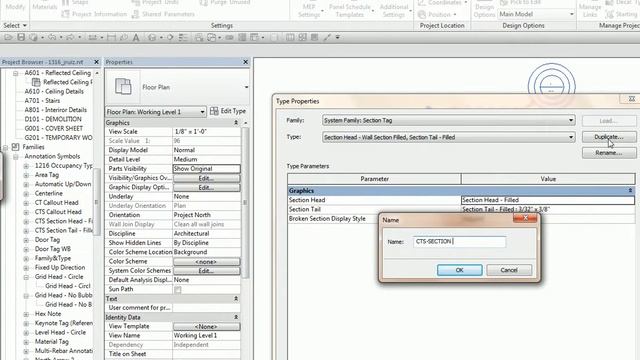Collapse the Graphics group in Type Parameters
640x360 pixels.
630,191
